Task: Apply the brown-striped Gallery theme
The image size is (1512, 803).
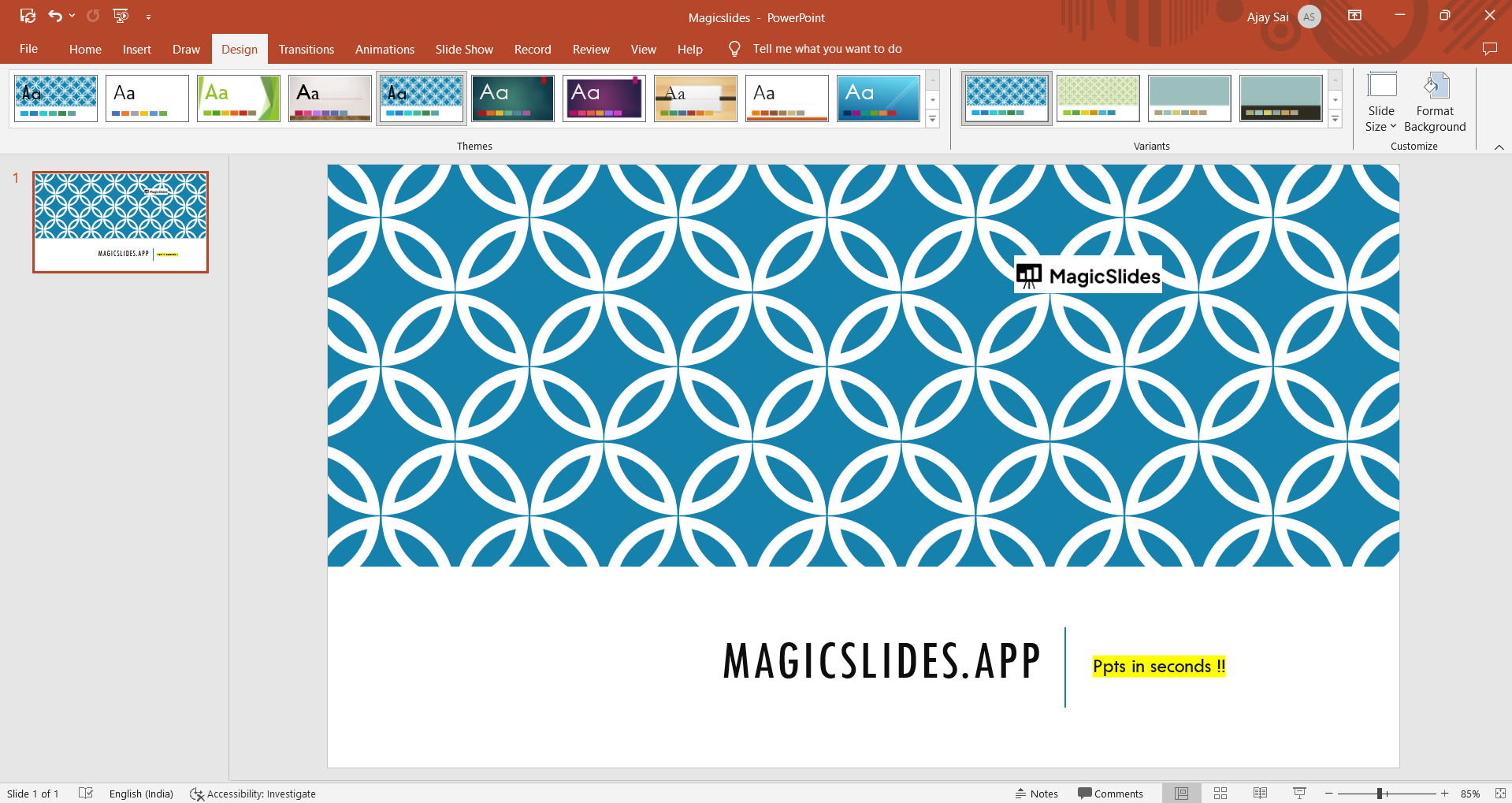Action: [330, 99]
